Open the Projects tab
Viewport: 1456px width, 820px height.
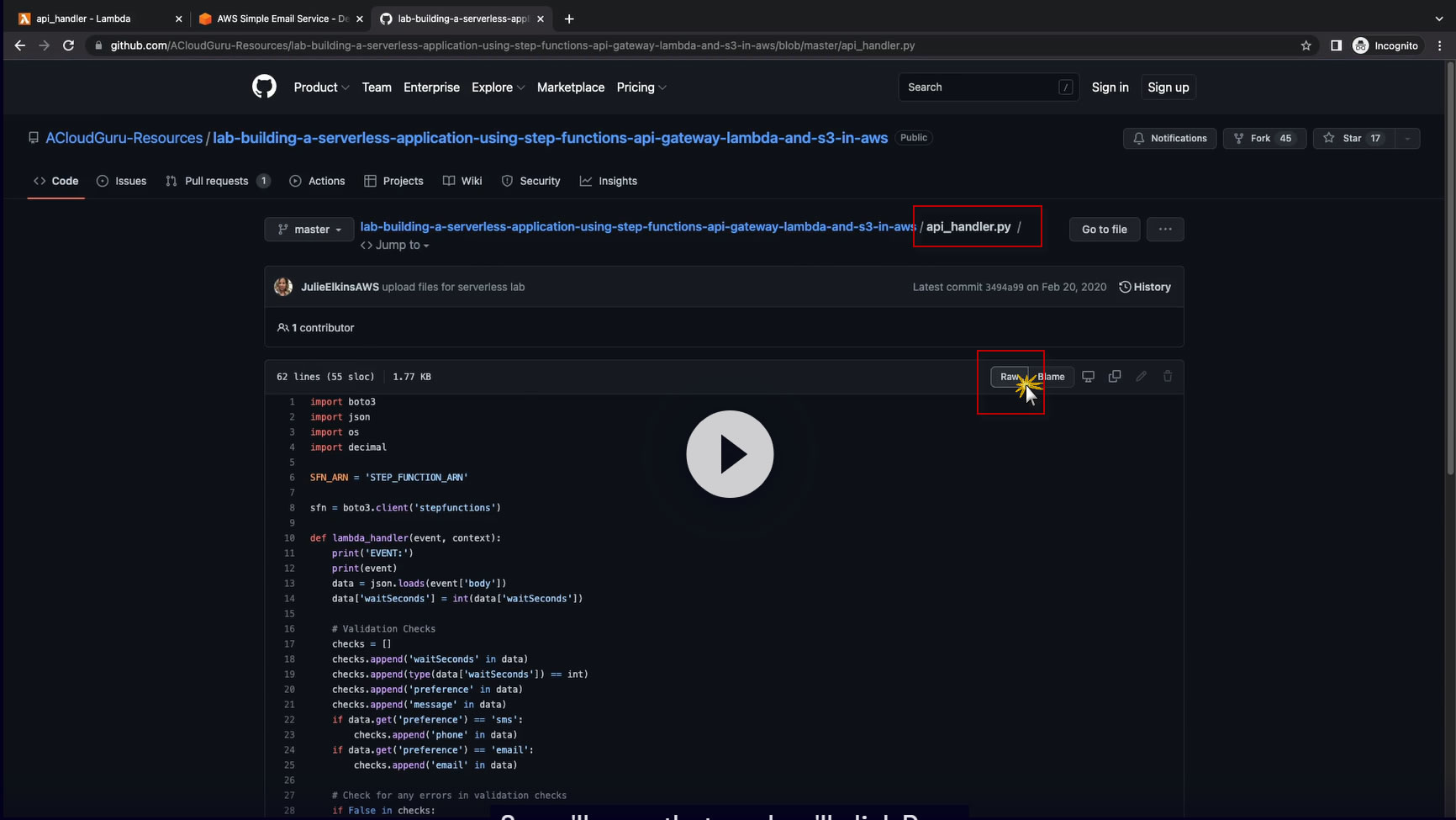(x=393, y=181)
